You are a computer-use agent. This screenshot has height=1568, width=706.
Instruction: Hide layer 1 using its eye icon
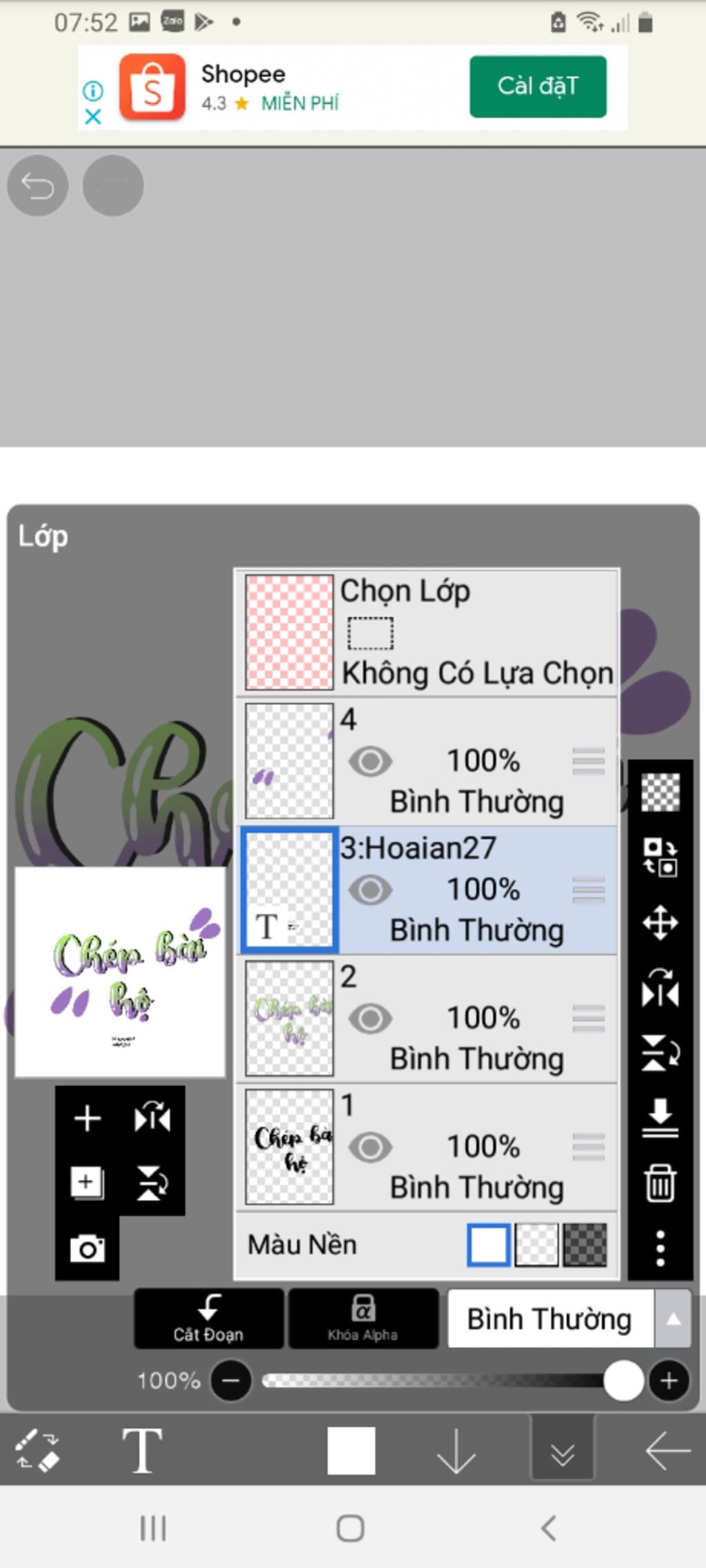(370, 1148)
